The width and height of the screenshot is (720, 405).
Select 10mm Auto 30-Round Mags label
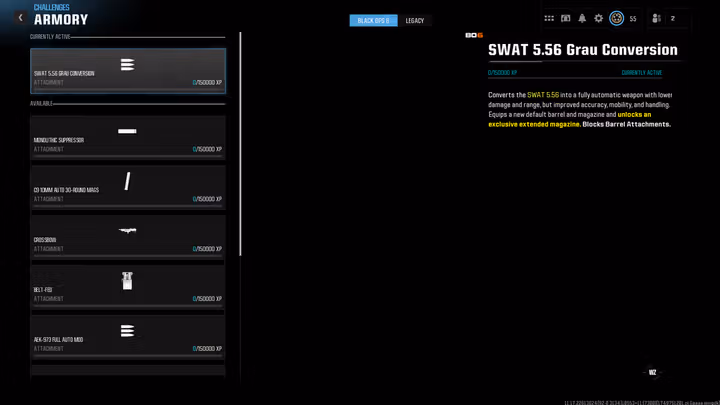[x=66, y=190]
